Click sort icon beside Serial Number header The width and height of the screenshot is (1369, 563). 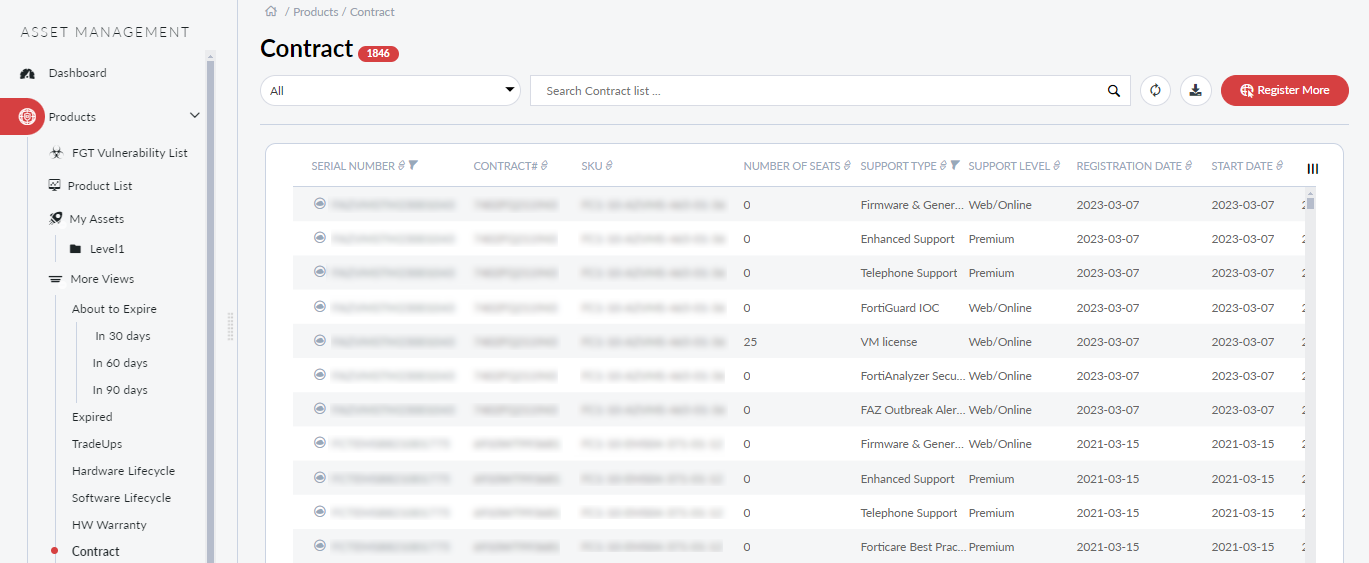click(402, 166)
